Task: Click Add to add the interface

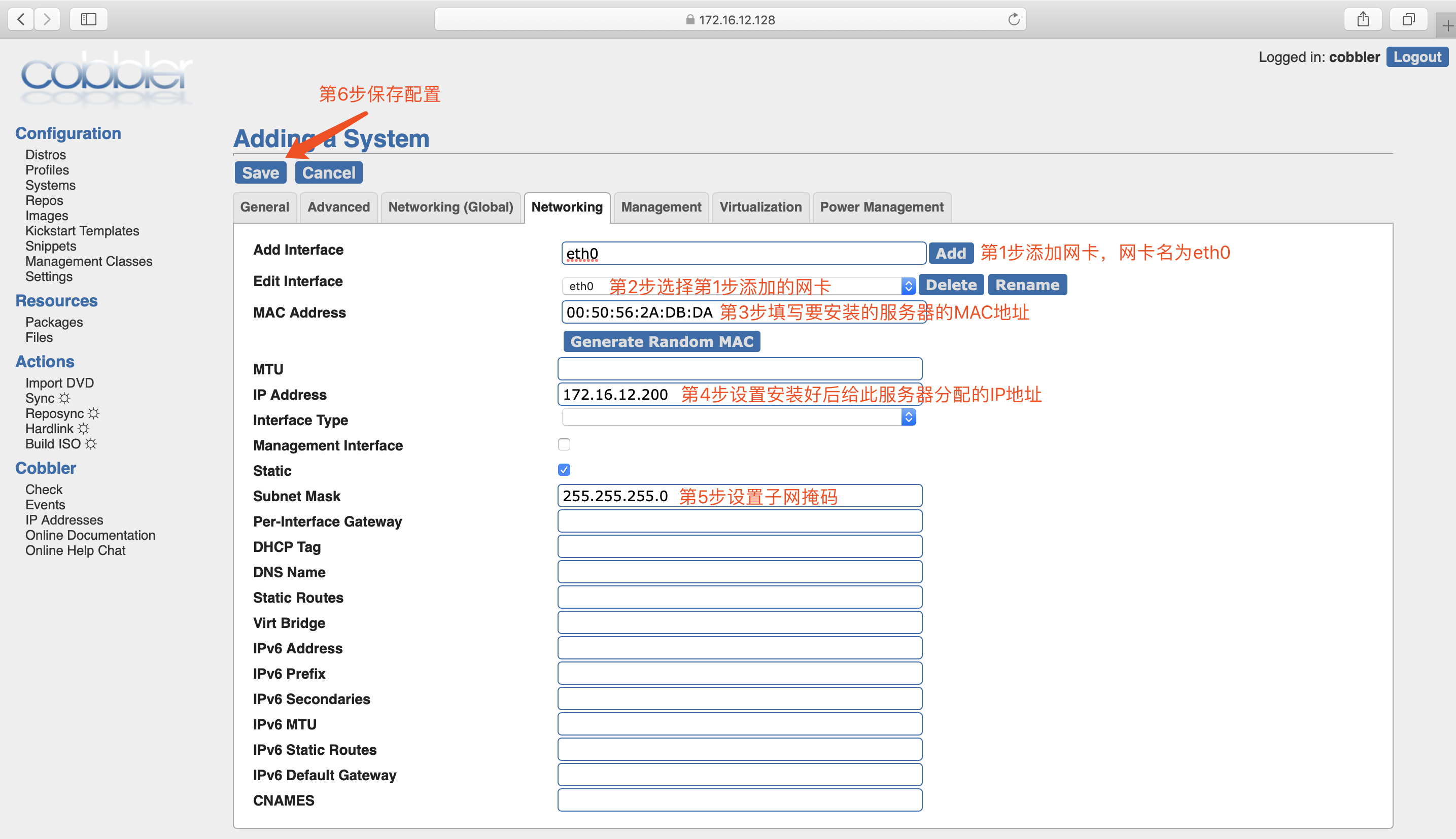Action: click(x=951, y=254)
